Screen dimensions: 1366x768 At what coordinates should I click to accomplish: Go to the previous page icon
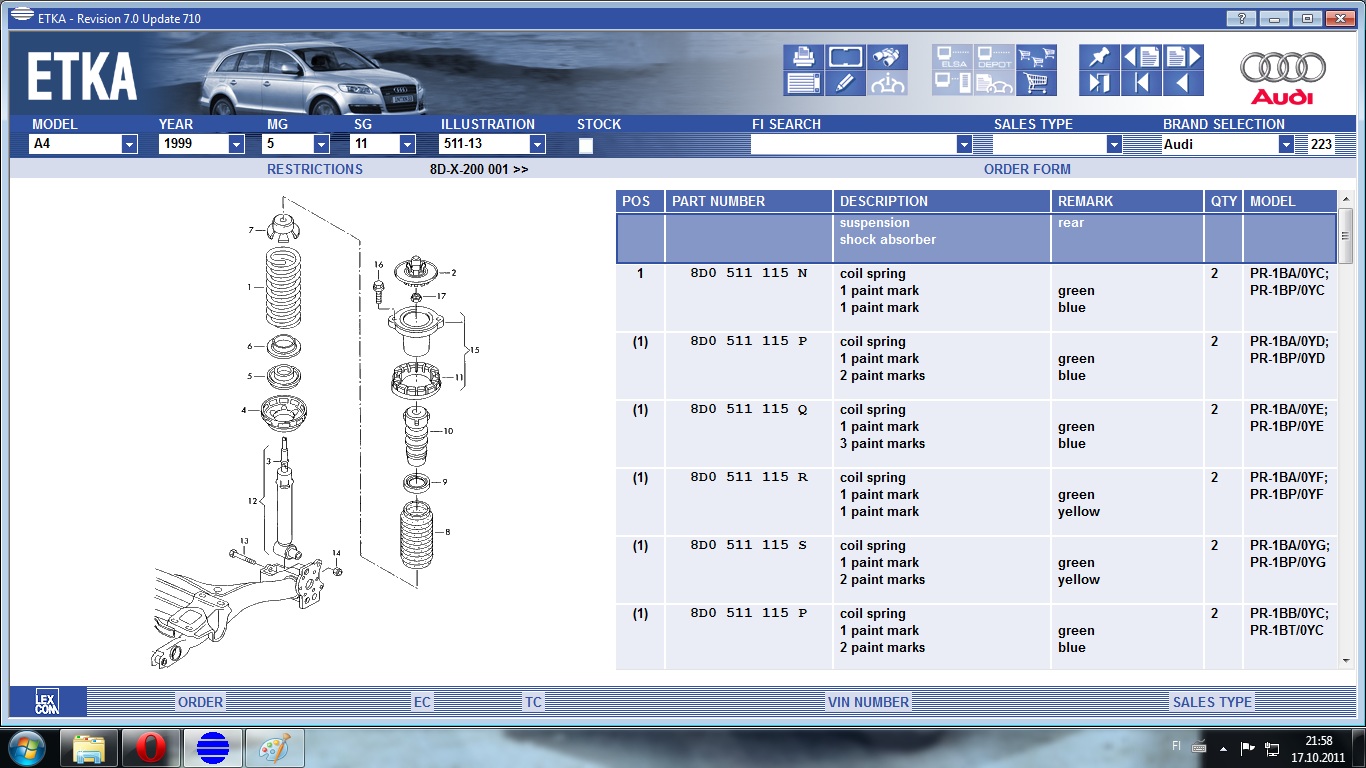tap(1141, 56)
